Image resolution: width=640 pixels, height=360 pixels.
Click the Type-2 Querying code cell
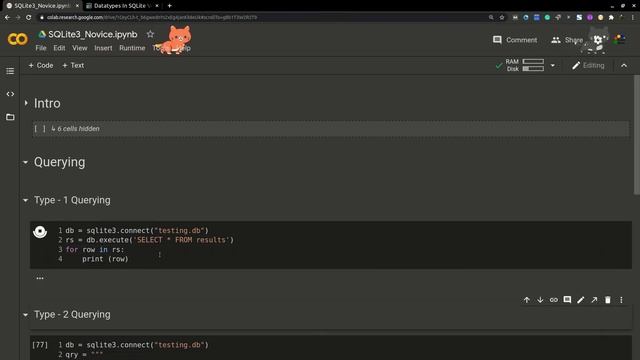tap(343, 349)
